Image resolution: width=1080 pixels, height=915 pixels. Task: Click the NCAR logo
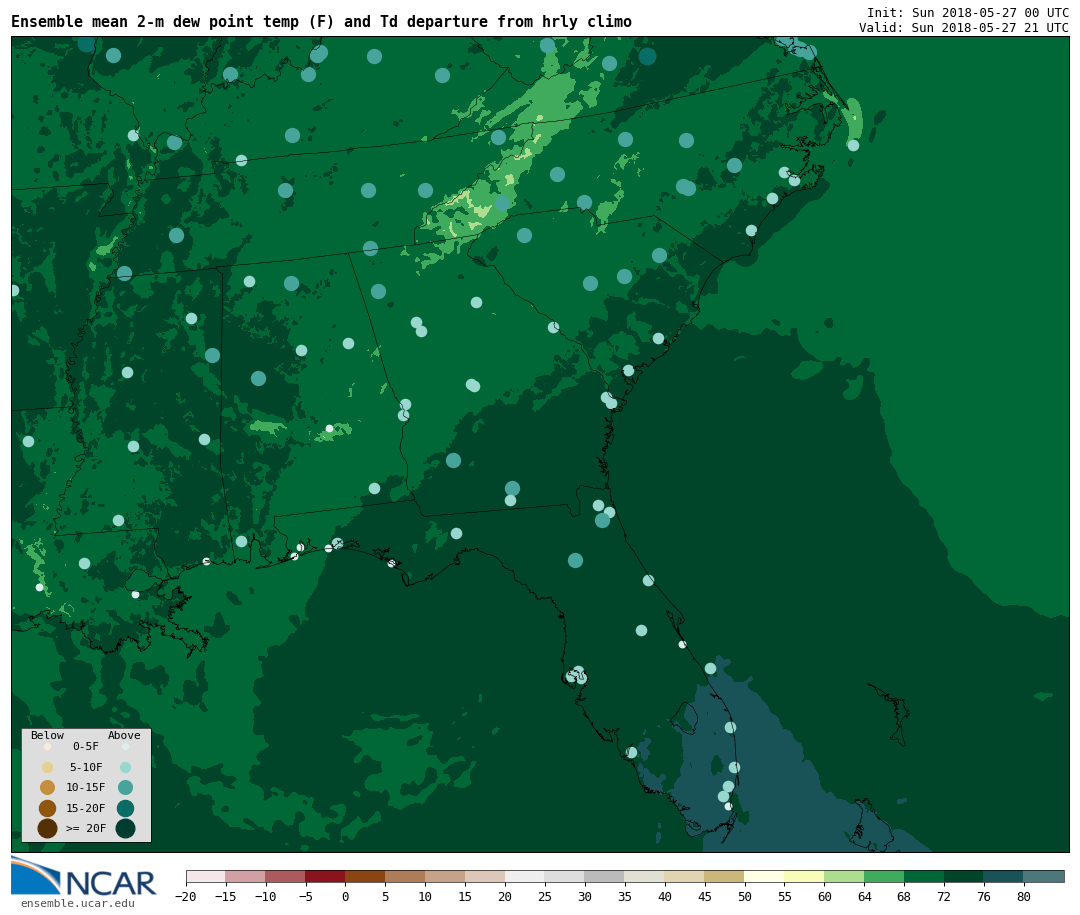coord(83,876)
